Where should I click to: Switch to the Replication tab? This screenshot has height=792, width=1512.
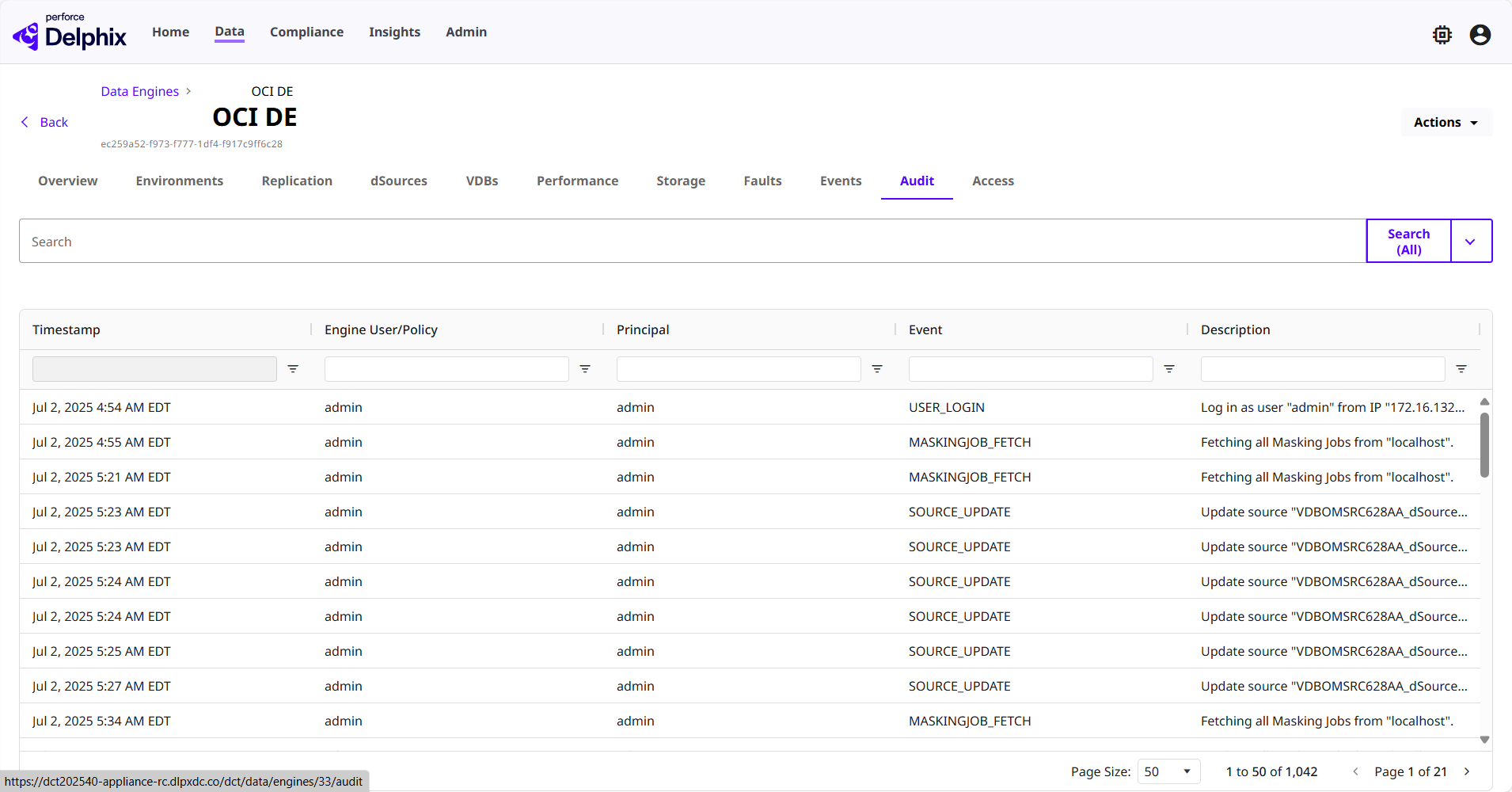click(297, 181)
